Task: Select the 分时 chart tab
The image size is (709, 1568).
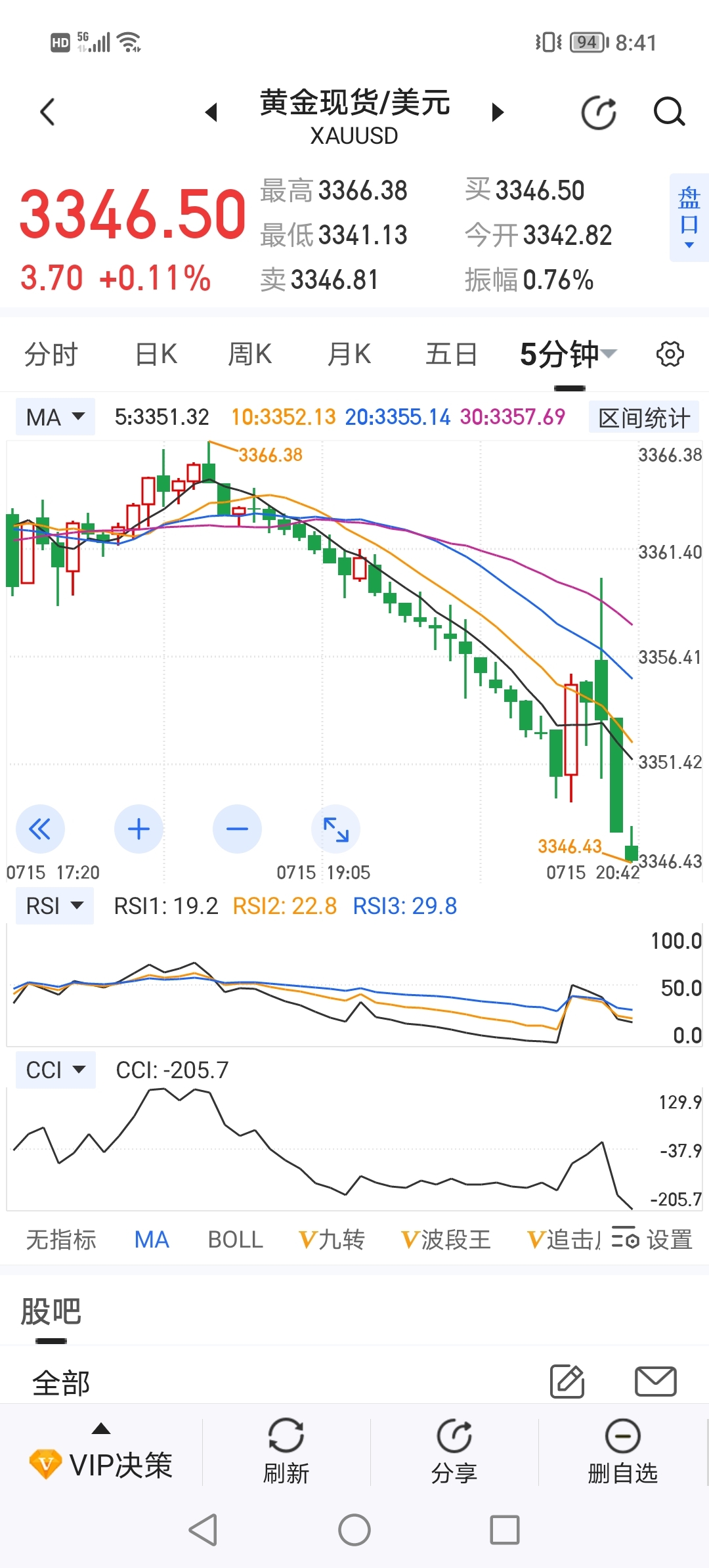Action: 51,355
